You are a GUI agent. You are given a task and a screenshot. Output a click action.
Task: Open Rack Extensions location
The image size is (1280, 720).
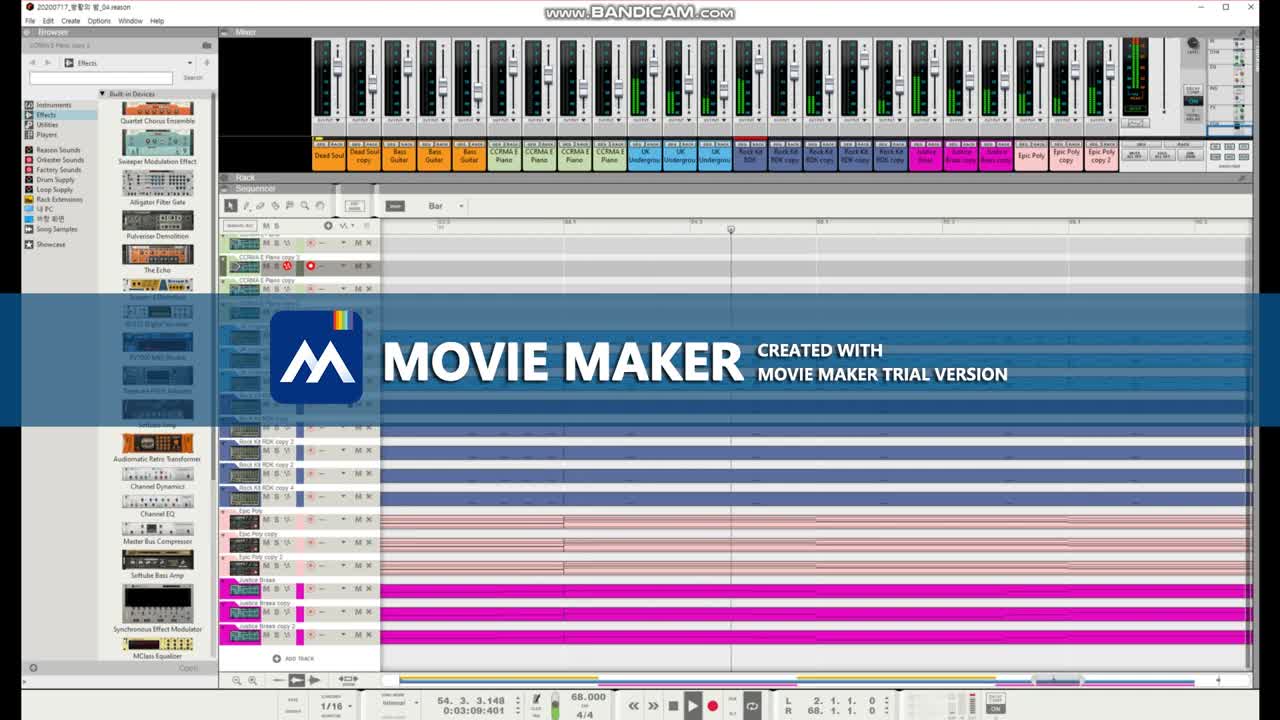(x=59, y=199)
